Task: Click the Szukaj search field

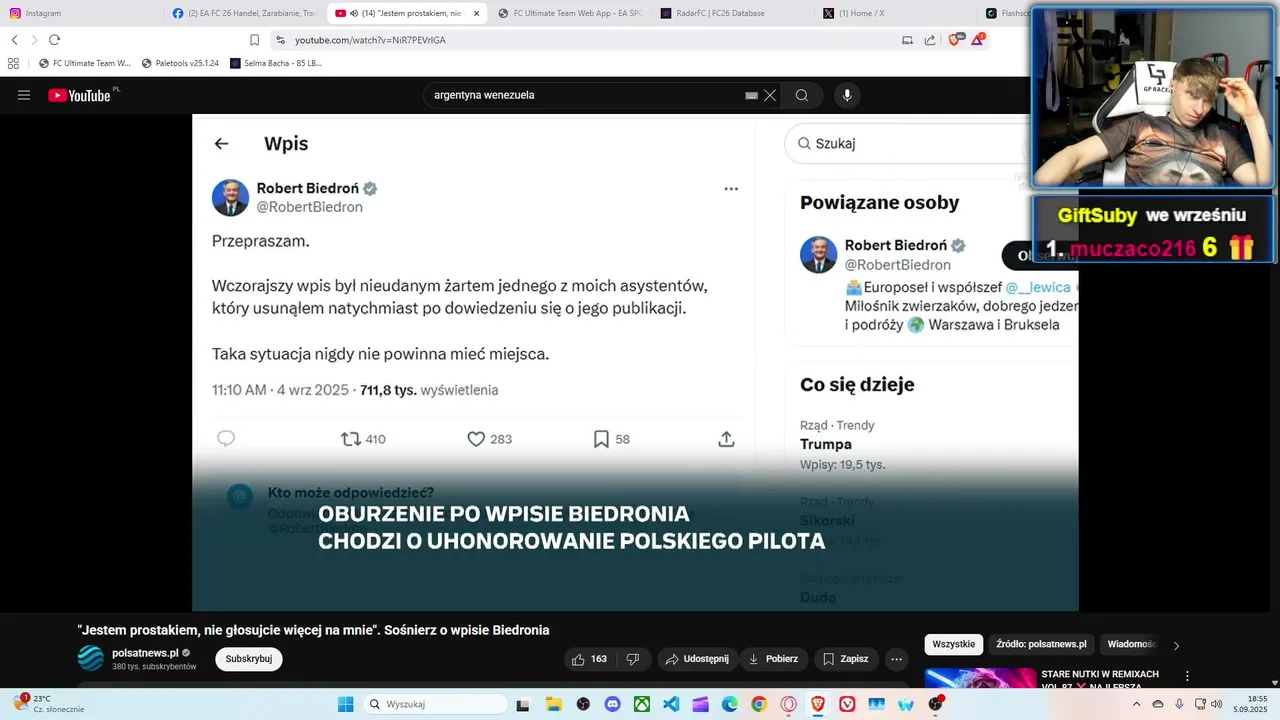Action: tap(910, 144)
